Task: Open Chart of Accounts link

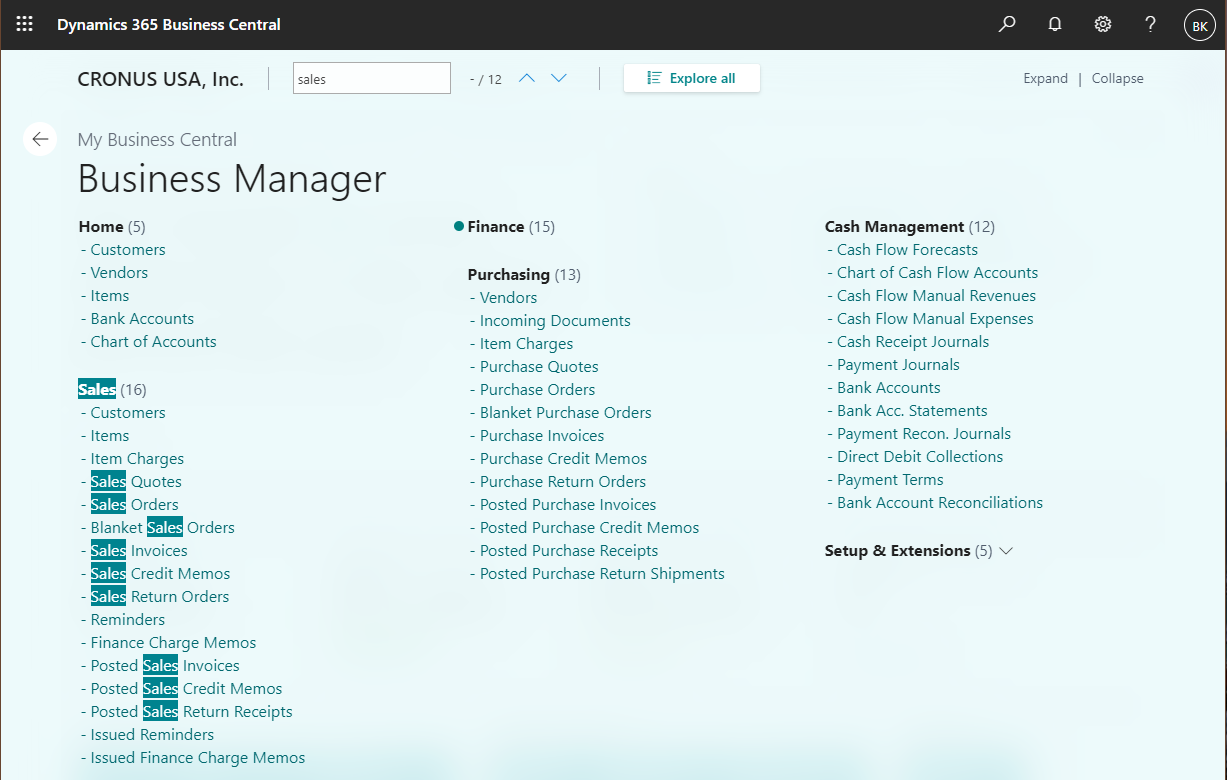Action: [x=153, y=342]
